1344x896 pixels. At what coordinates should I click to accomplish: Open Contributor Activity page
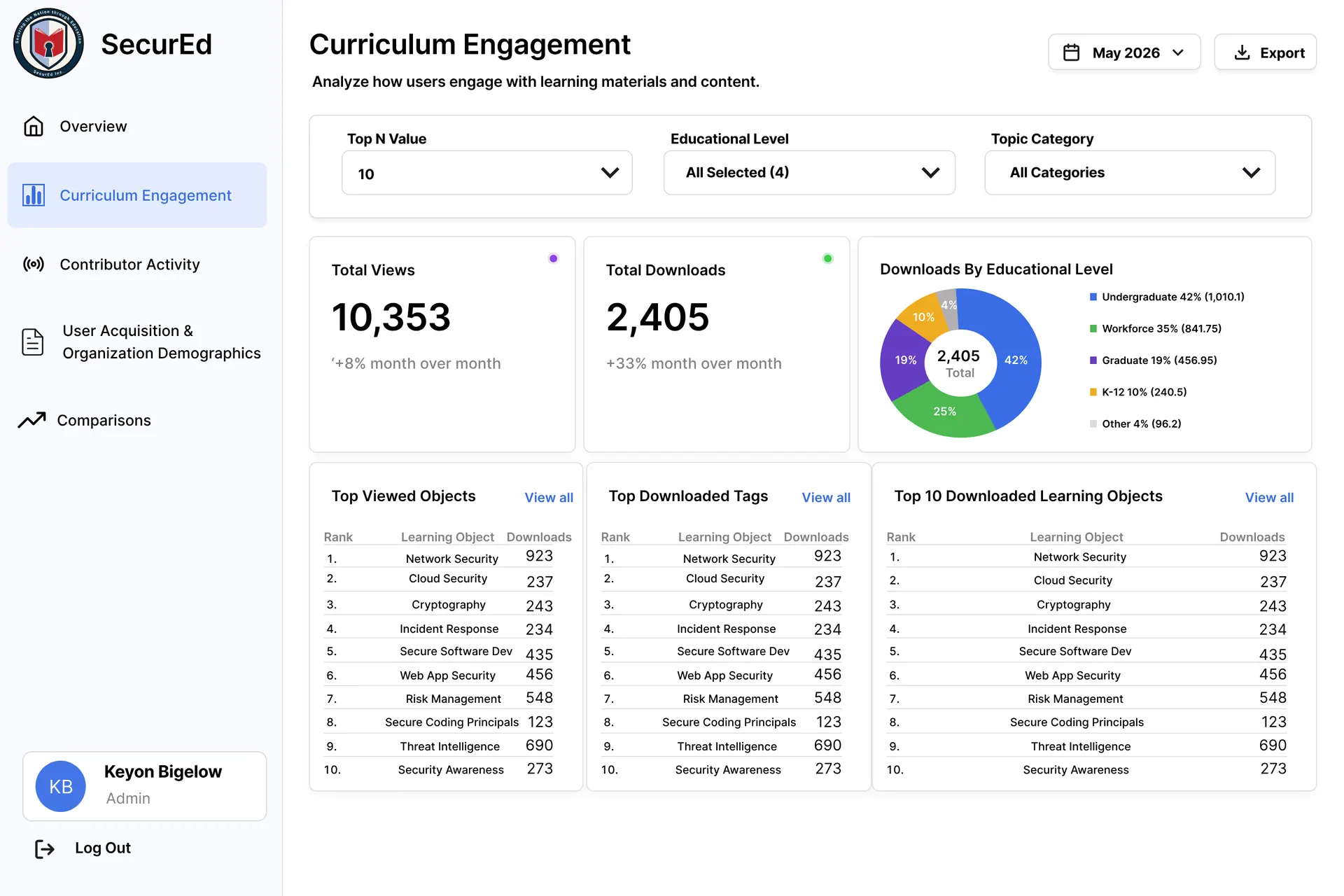pos(129,264)
